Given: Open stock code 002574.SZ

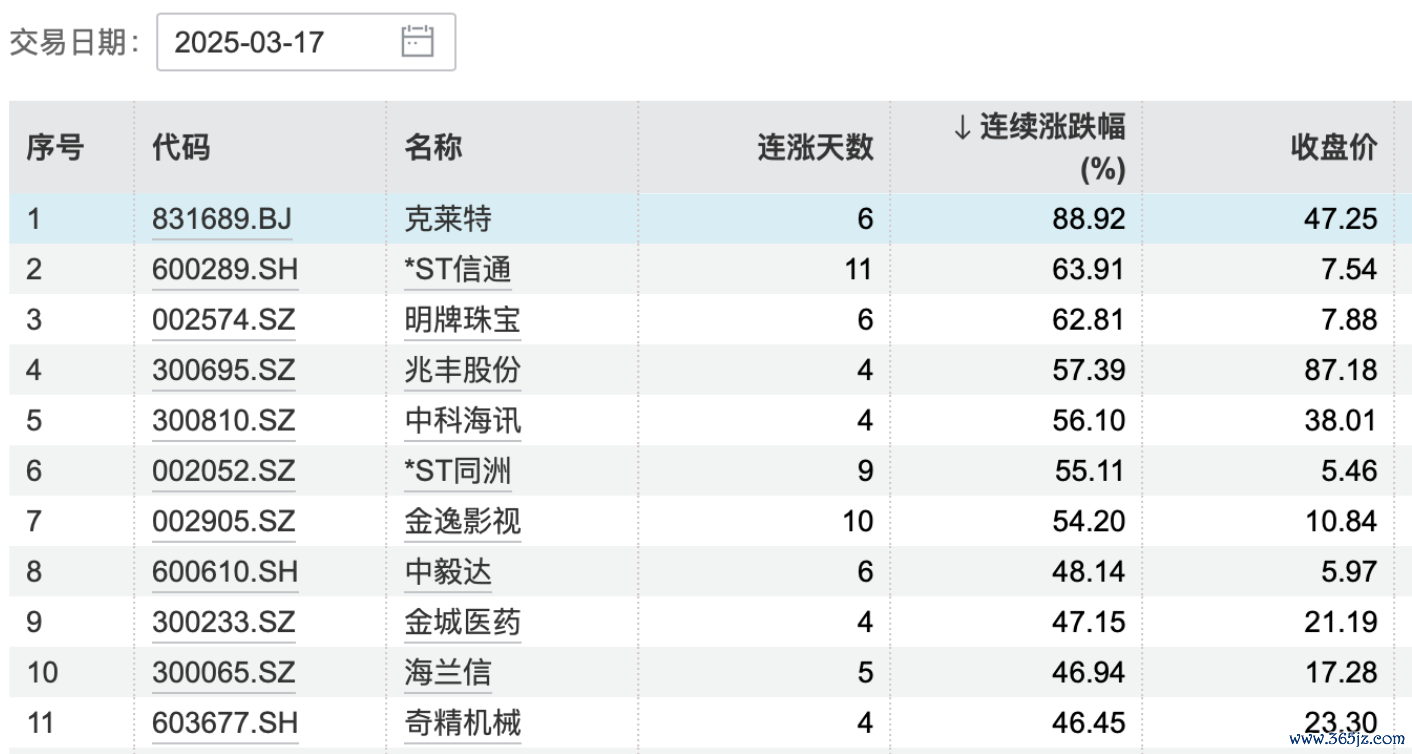Looking at the screenshot, I should point(224,320).
